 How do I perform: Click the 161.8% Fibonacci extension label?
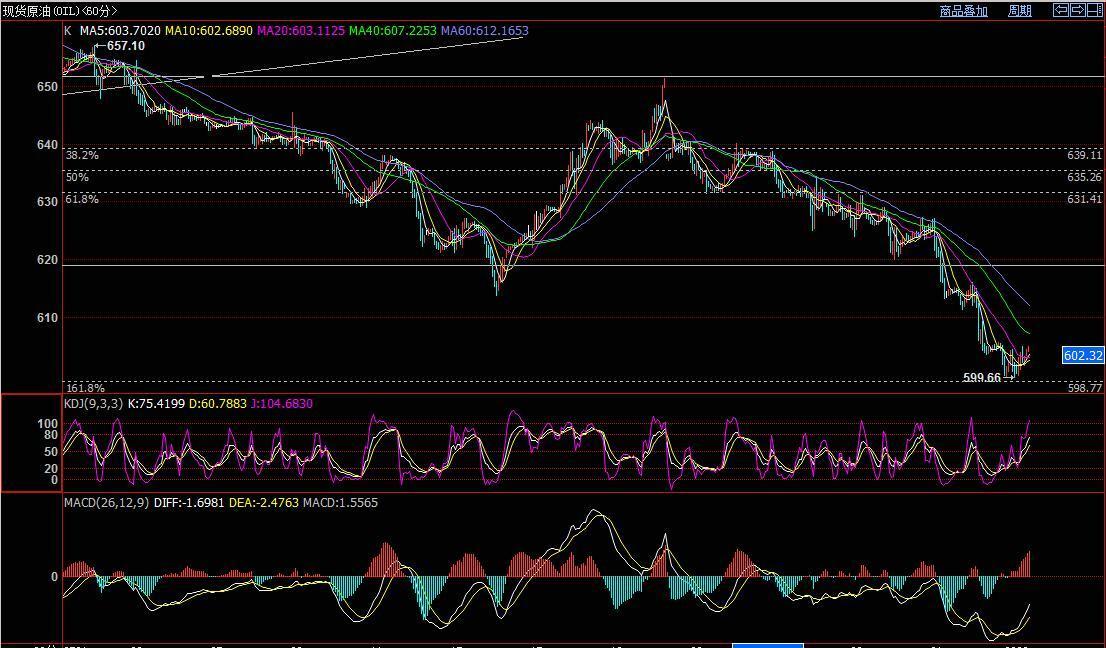tap(85, 388)
